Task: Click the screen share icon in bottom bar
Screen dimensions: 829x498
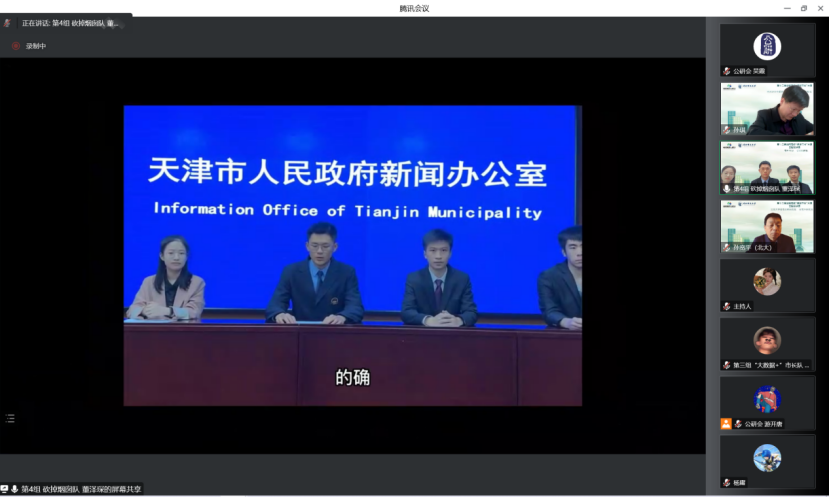Action: [x=5, y=489]
